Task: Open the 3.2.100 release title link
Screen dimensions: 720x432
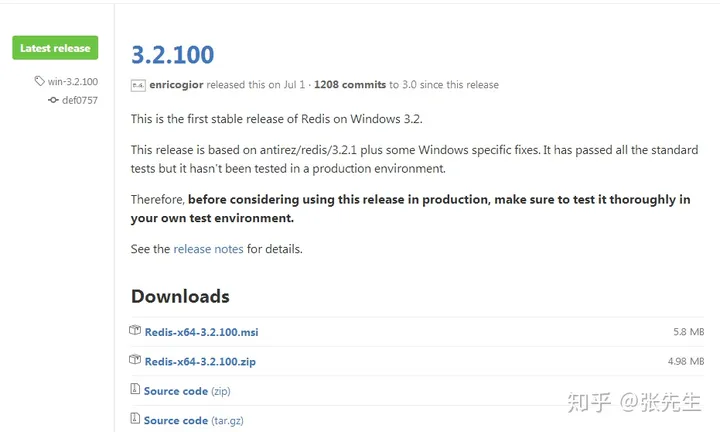Action: (173, 55)
